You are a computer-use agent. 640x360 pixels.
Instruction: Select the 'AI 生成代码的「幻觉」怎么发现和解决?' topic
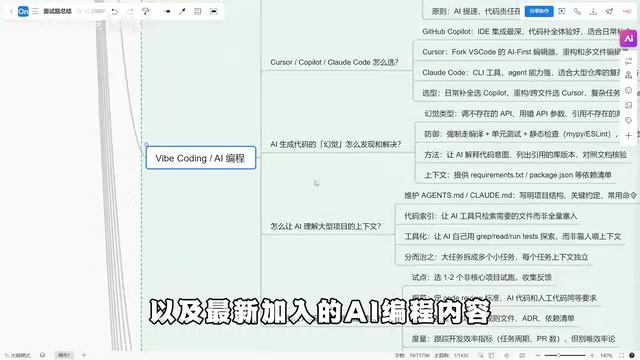[336, 144]
